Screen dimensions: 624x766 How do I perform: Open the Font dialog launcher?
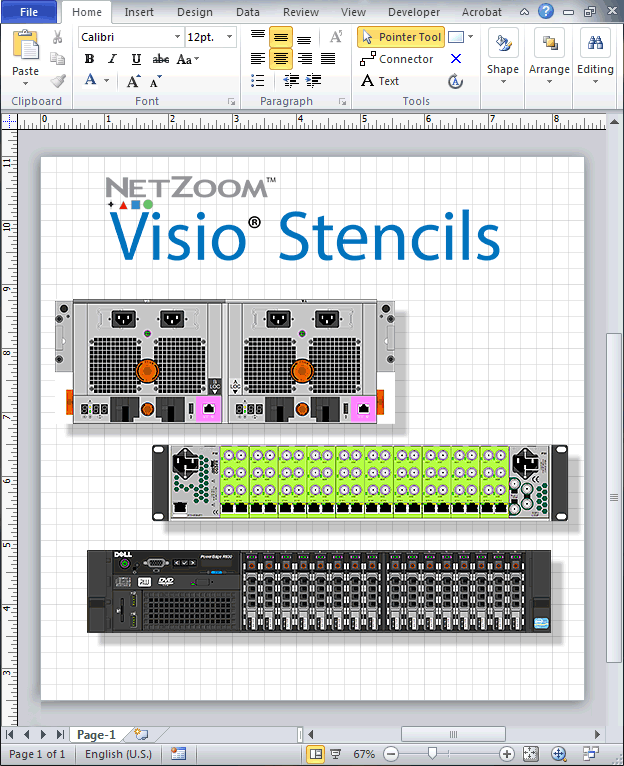[x=231, y=102]
